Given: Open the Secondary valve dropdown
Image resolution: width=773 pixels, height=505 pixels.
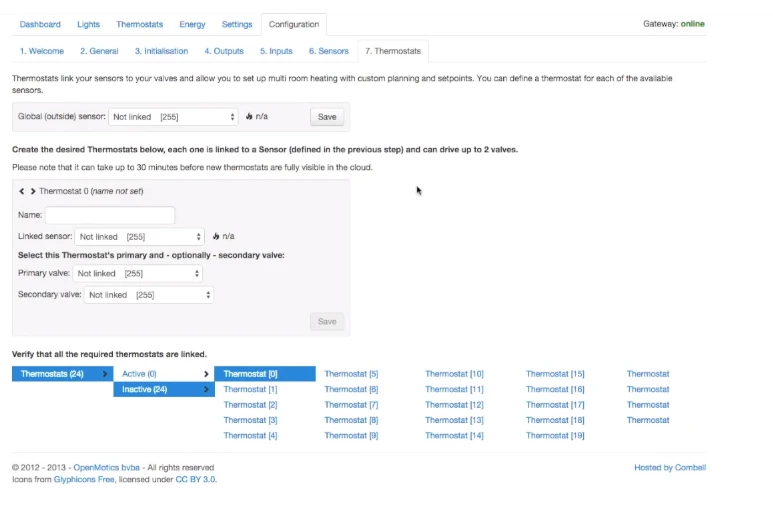Looking at the screenshot, I should tap(149, 295).
